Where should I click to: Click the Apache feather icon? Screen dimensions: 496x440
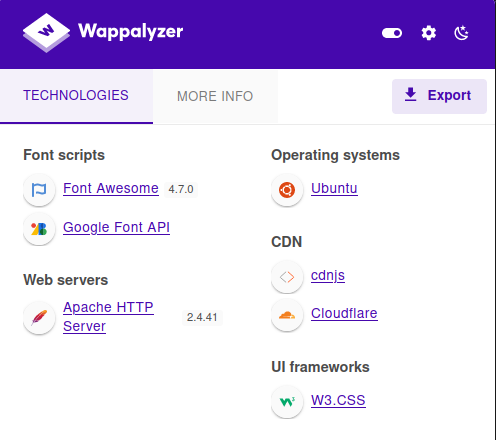39,317
